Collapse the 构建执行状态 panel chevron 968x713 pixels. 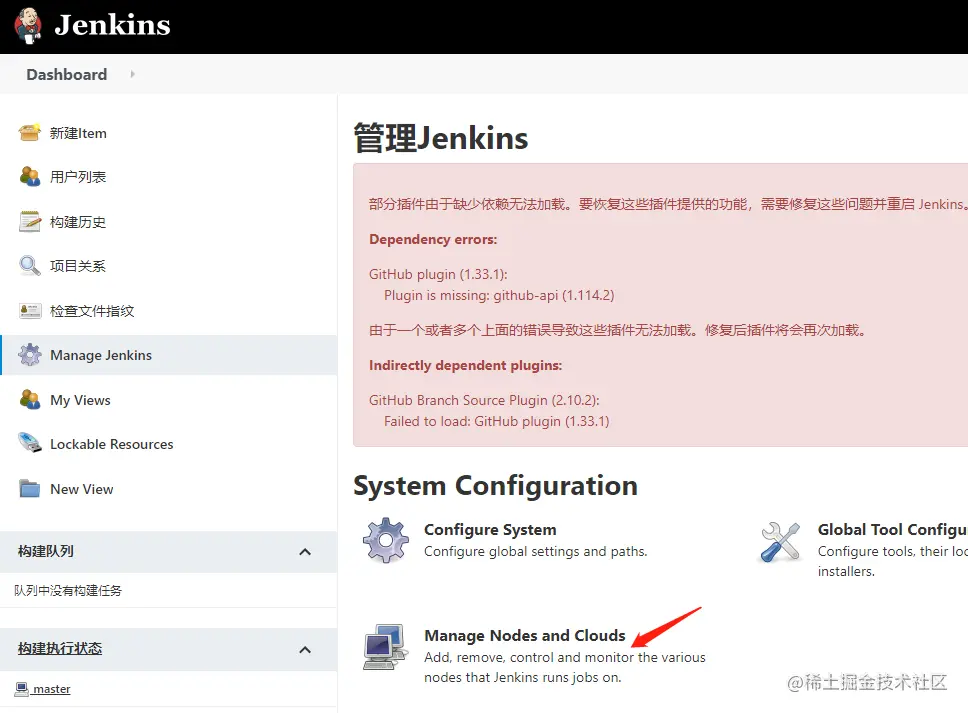coord(305,650)
